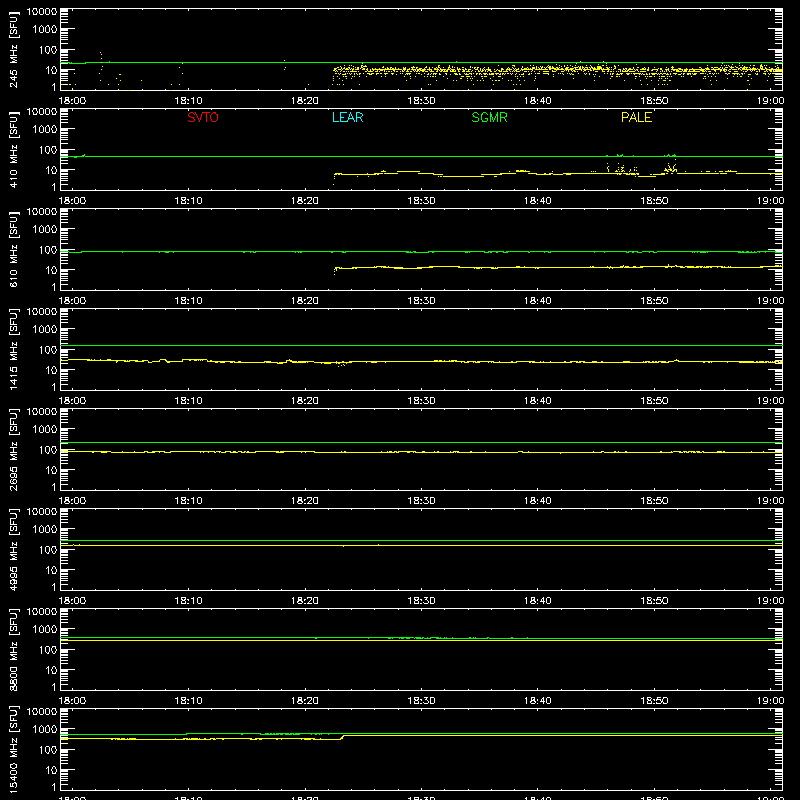Select the 2695 MHz [SFU] axis title
800x800 pixels.
pyautogui.click(x=14, y=449)
